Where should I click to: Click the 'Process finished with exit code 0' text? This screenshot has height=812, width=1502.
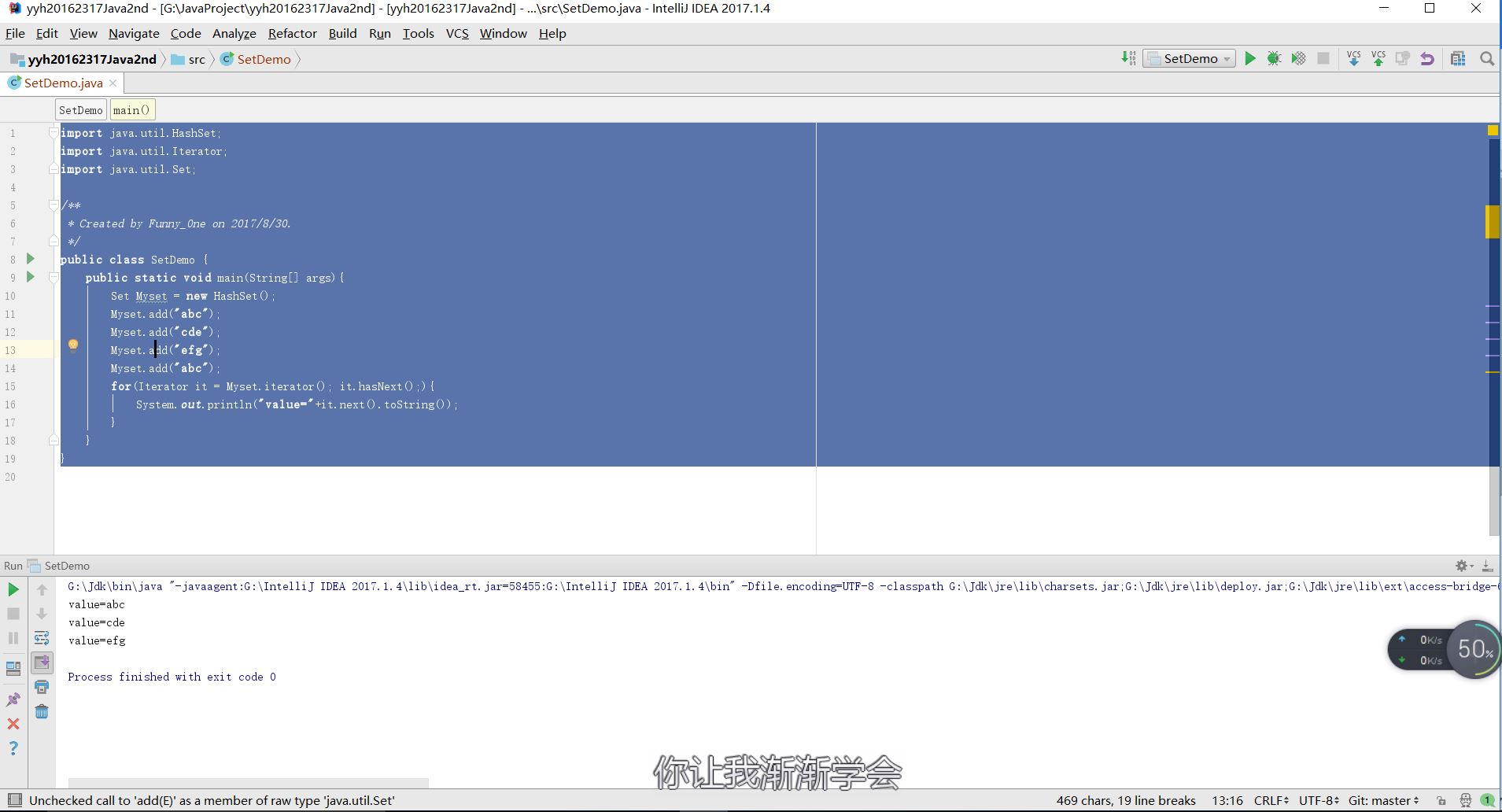click(x=172, y=677)
